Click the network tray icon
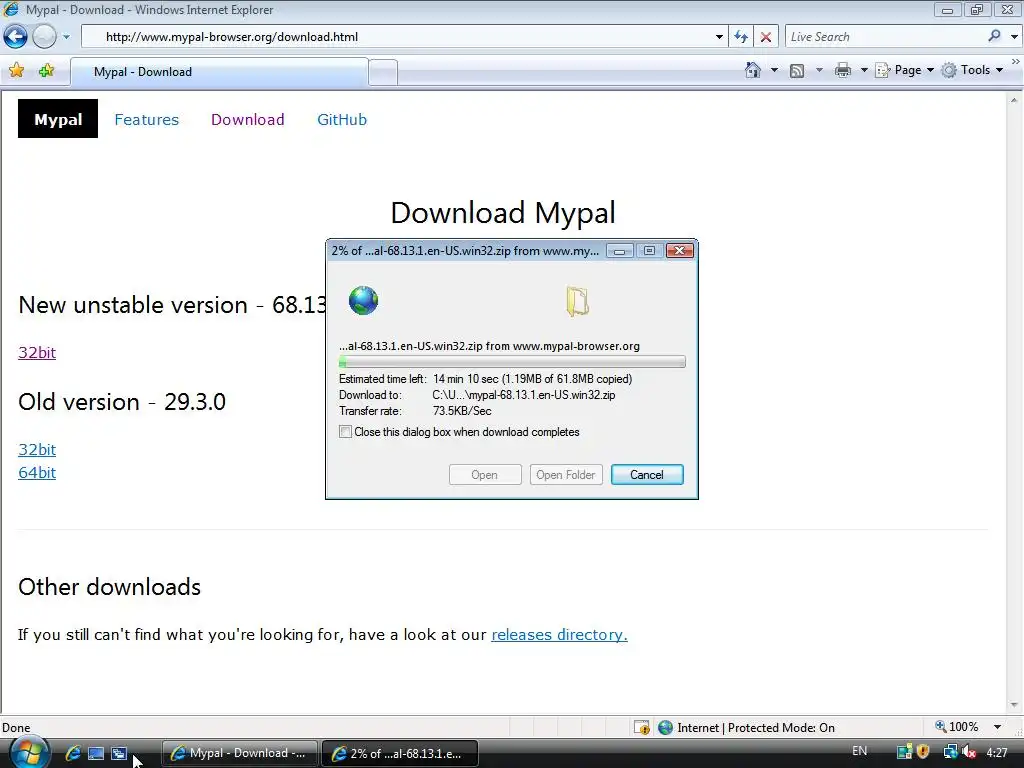This screenshot has width=1024, height=768. pyautogui.click(x=950, y=752)
